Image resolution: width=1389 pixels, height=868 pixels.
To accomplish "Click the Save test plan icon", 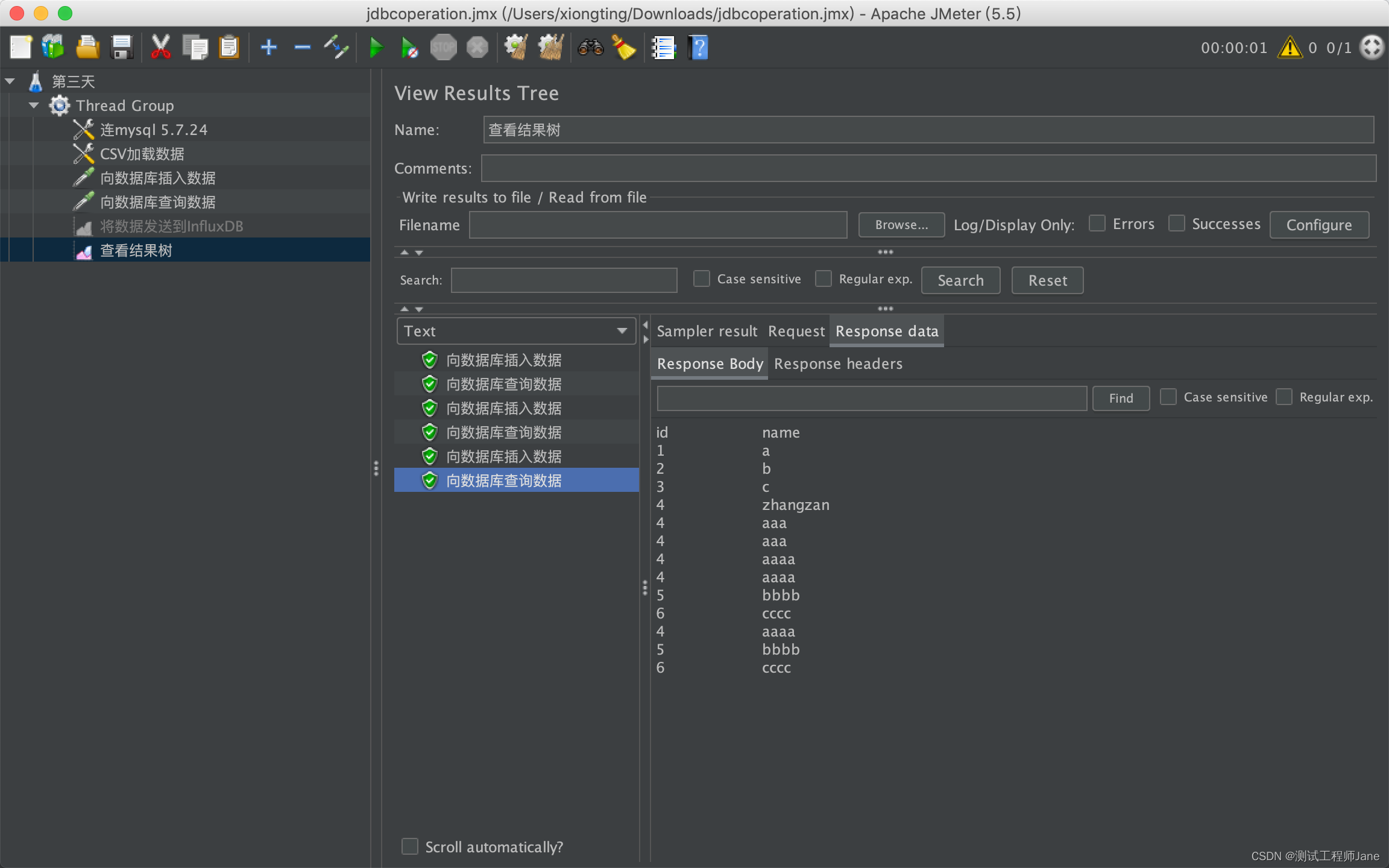I will tap(120, 48).
